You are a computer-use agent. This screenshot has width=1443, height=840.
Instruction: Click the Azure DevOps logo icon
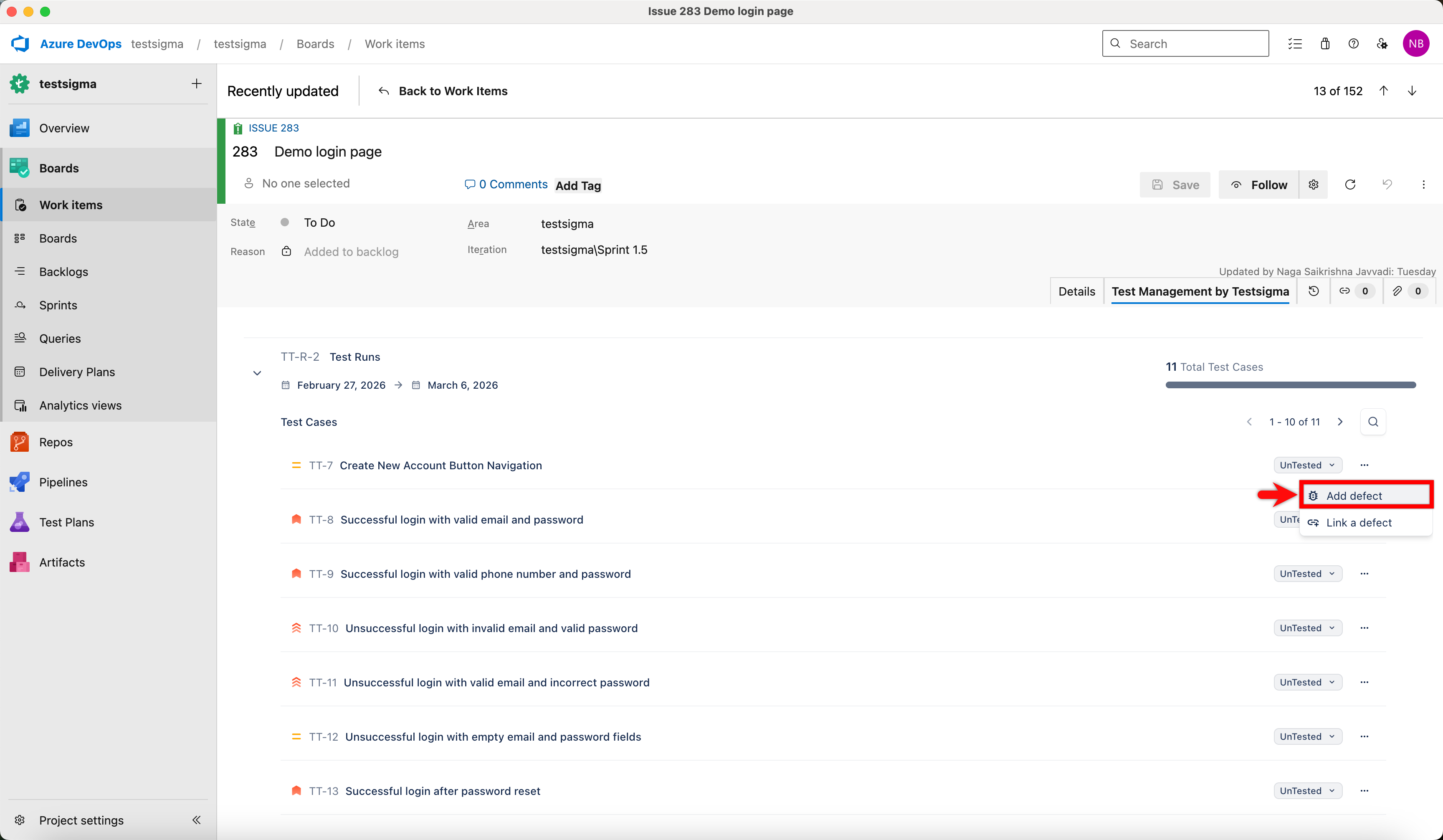[x=20, y=43]
